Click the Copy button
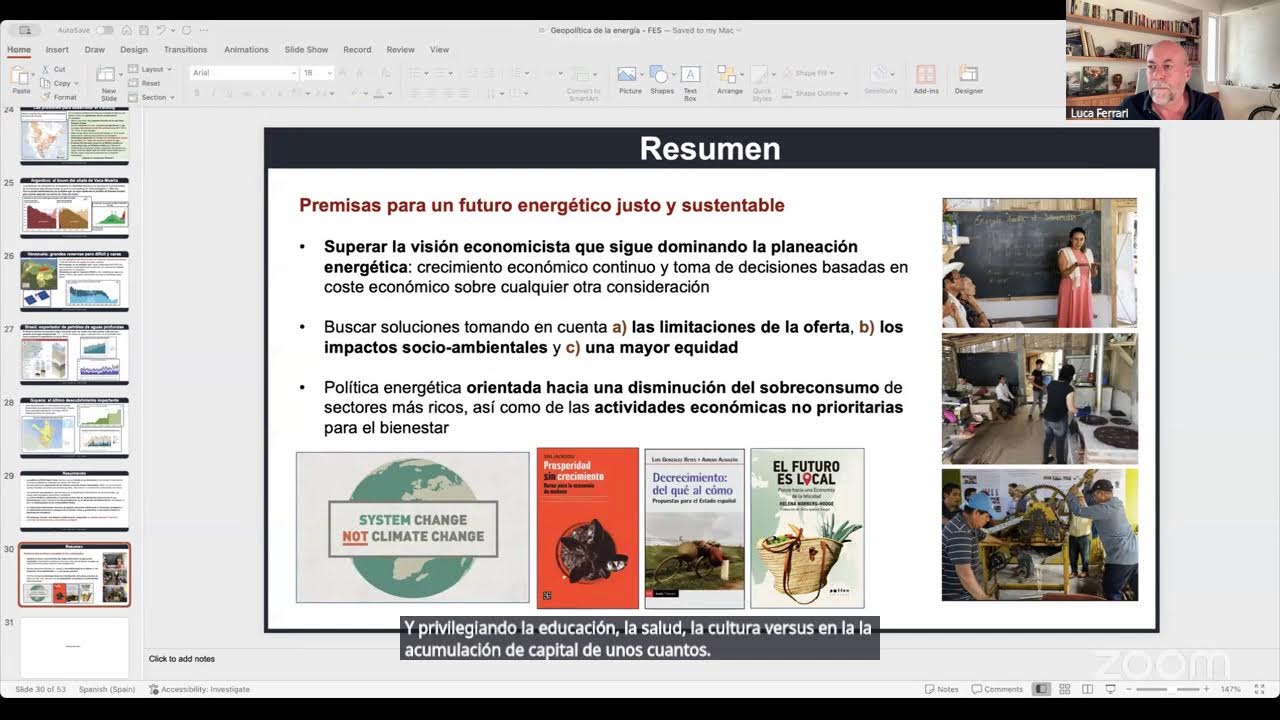This screenshot has height=720, width=1280. (57, 83)
